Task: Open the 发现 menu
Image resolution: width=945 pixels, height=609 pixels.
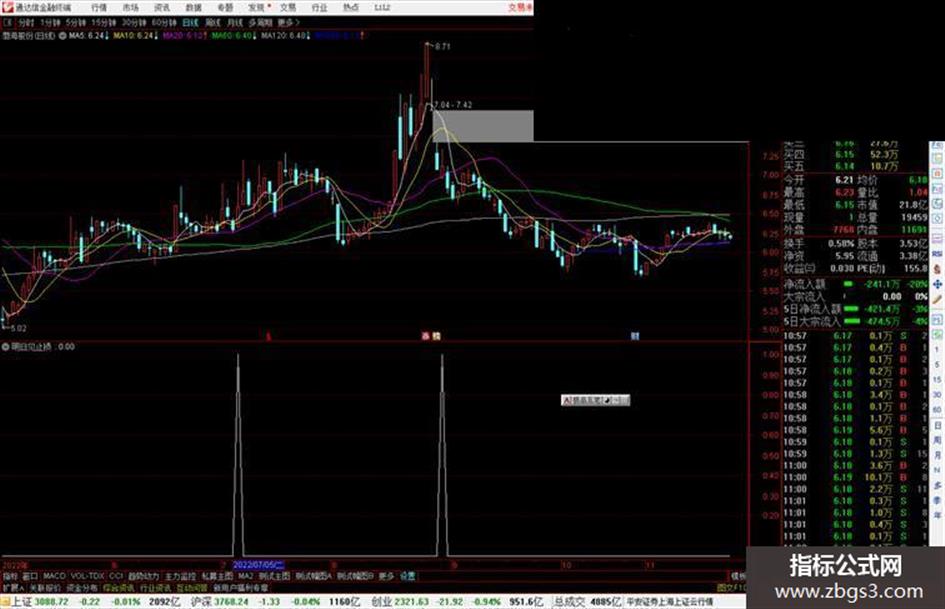Action: click(257, 7)
